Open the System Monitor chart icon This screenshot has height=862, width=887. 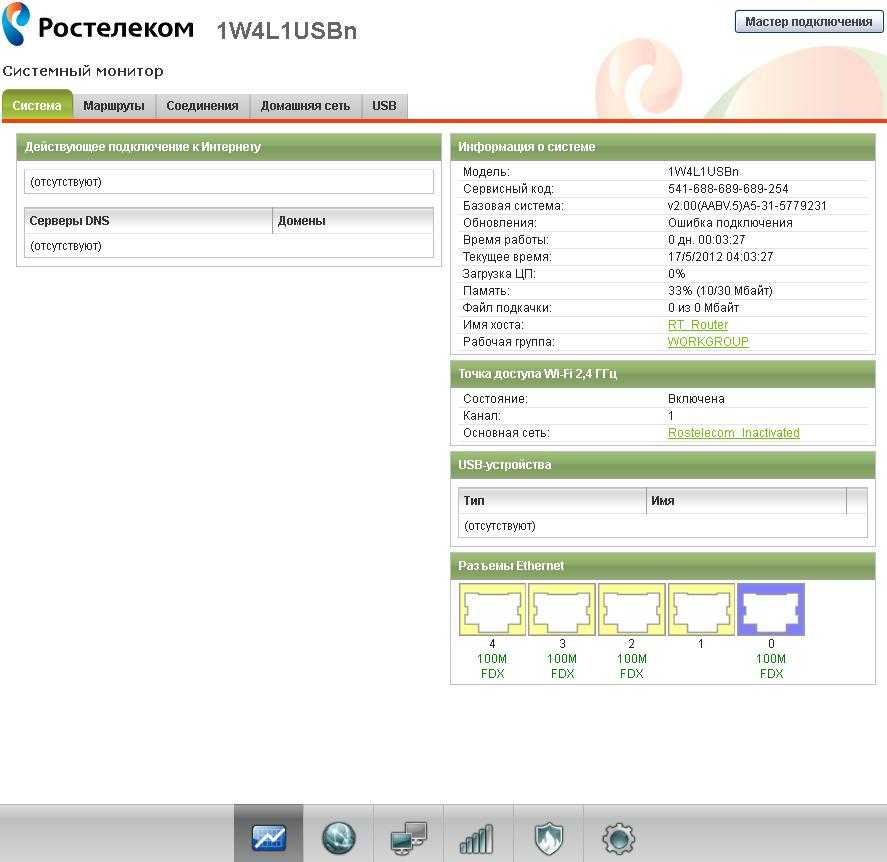coord(269,836)
